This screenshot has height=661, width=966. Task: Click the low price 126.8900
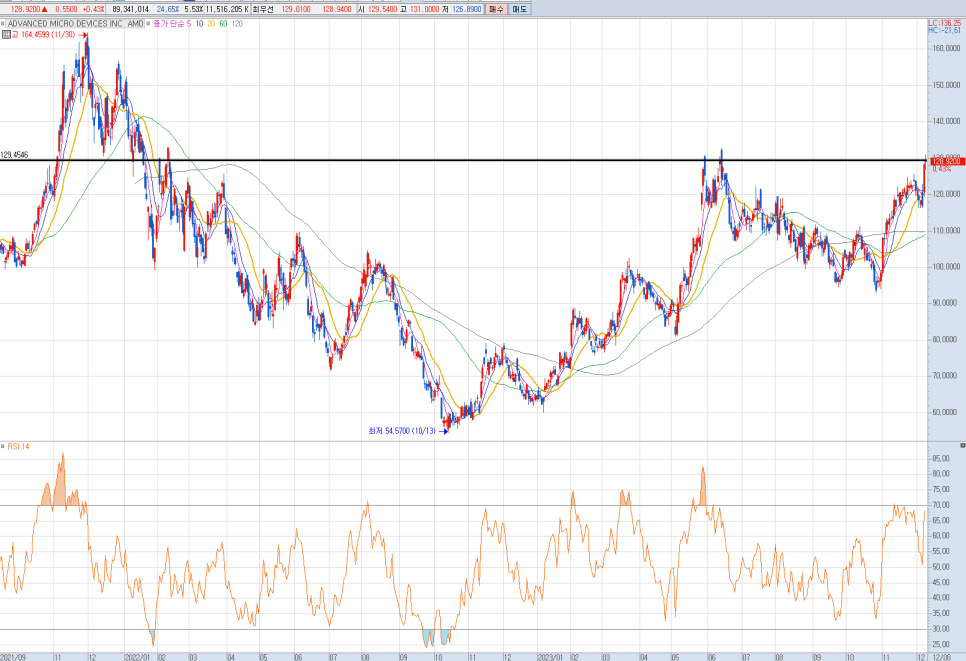466,9
